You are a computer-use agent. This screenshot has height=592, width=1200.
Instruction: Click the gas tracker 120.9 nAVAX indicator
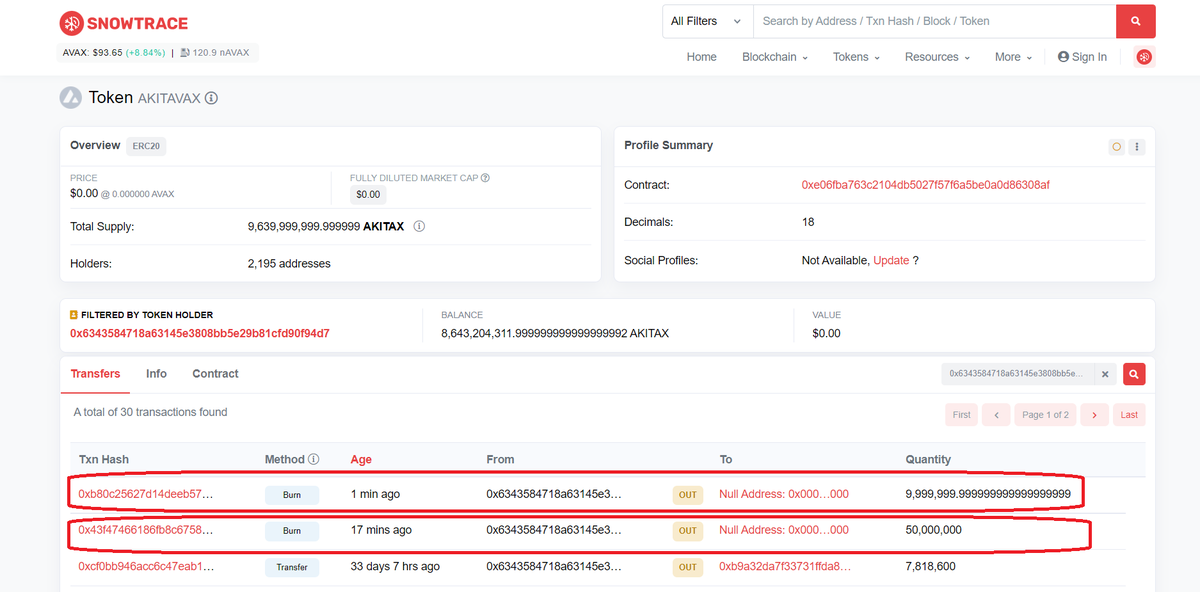[x=216, y=53]
